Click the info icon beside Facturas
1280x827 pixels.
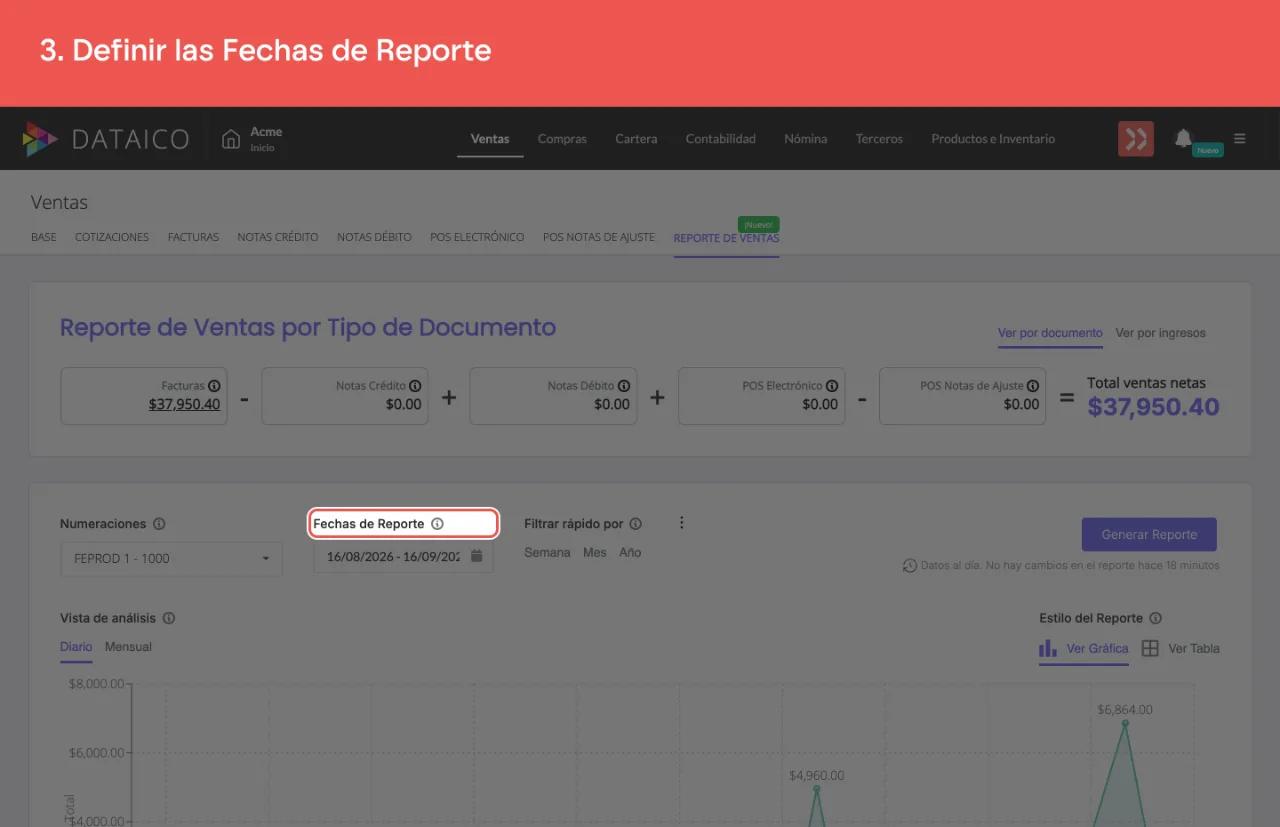[214, 386]
